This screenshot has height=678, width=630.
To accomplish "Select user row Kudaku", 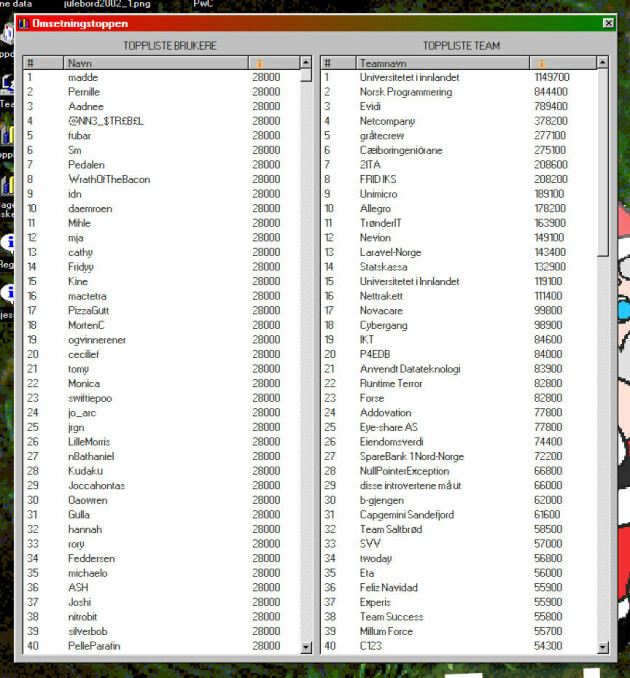I will pos(162,471).
